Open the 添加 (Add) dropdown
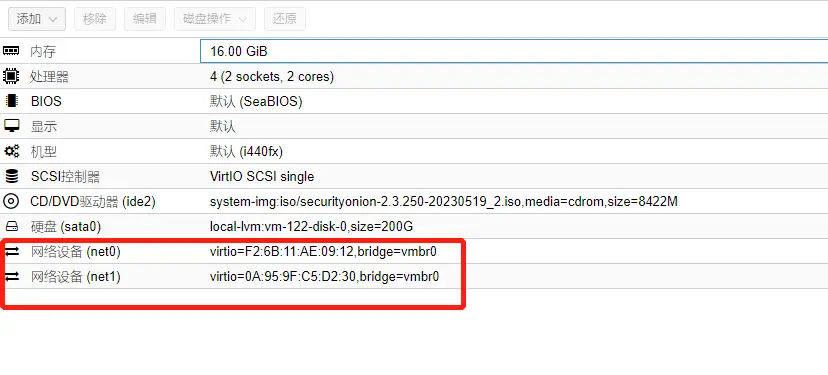Image resolution: width=828 pixels, height=375 pixels. [37, 19]
